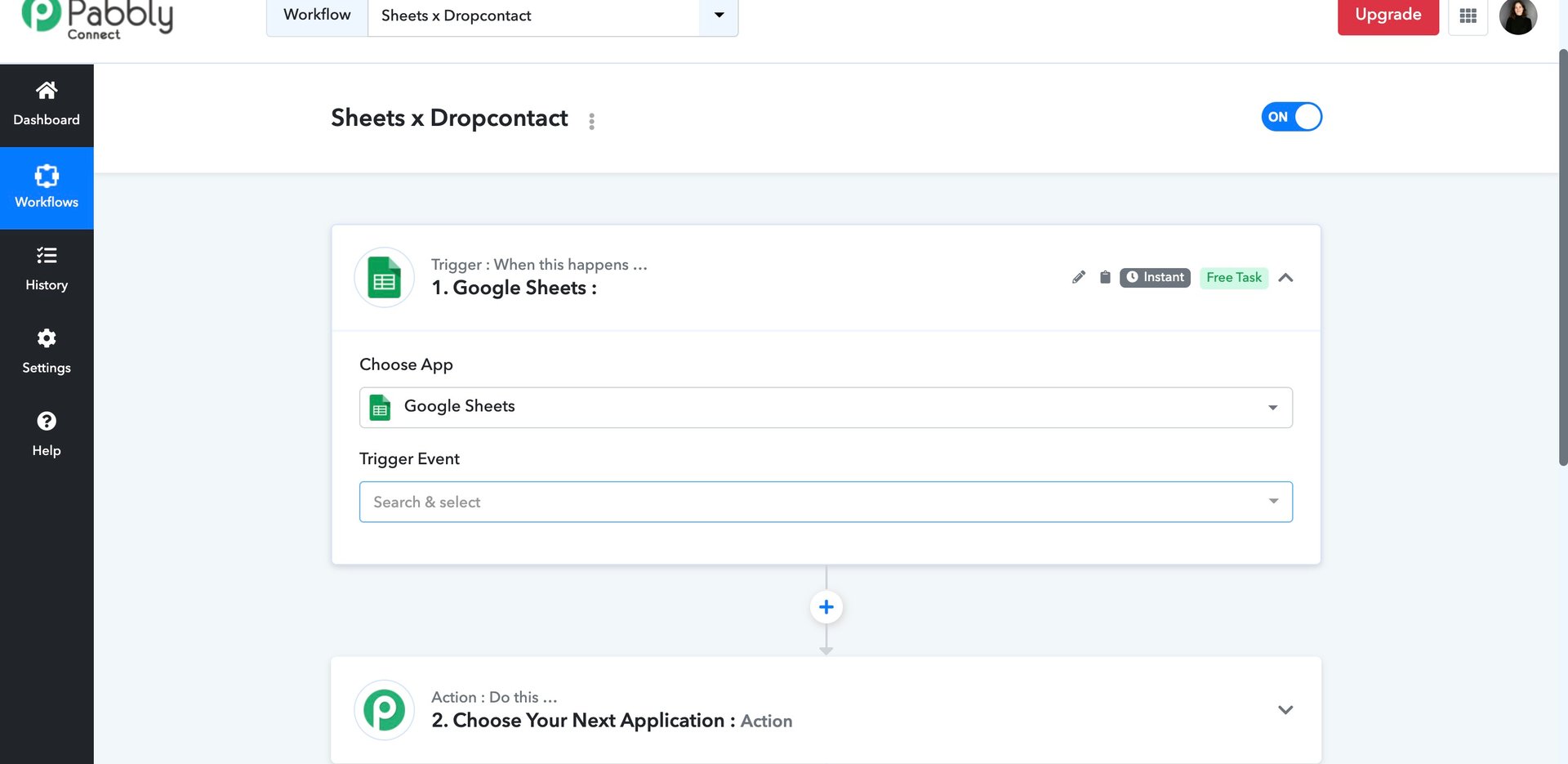Select the Sheets x Dropcontact workflow field
The image size is (1568, 764).
click(533, 16)
